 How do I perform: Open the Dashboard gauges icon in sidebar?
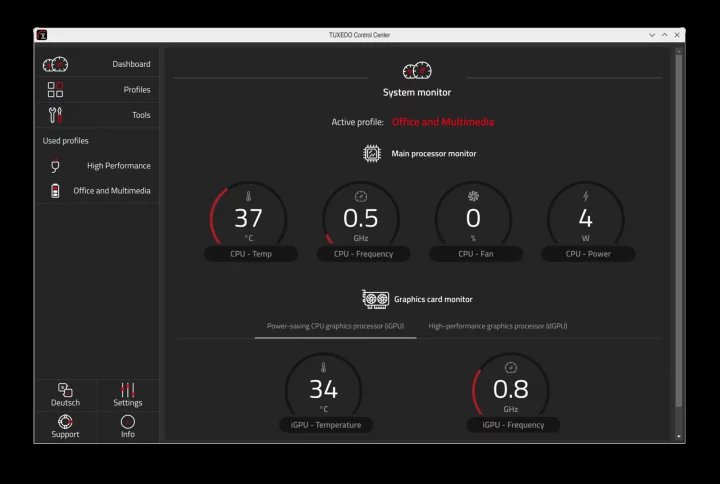[56, 64]
